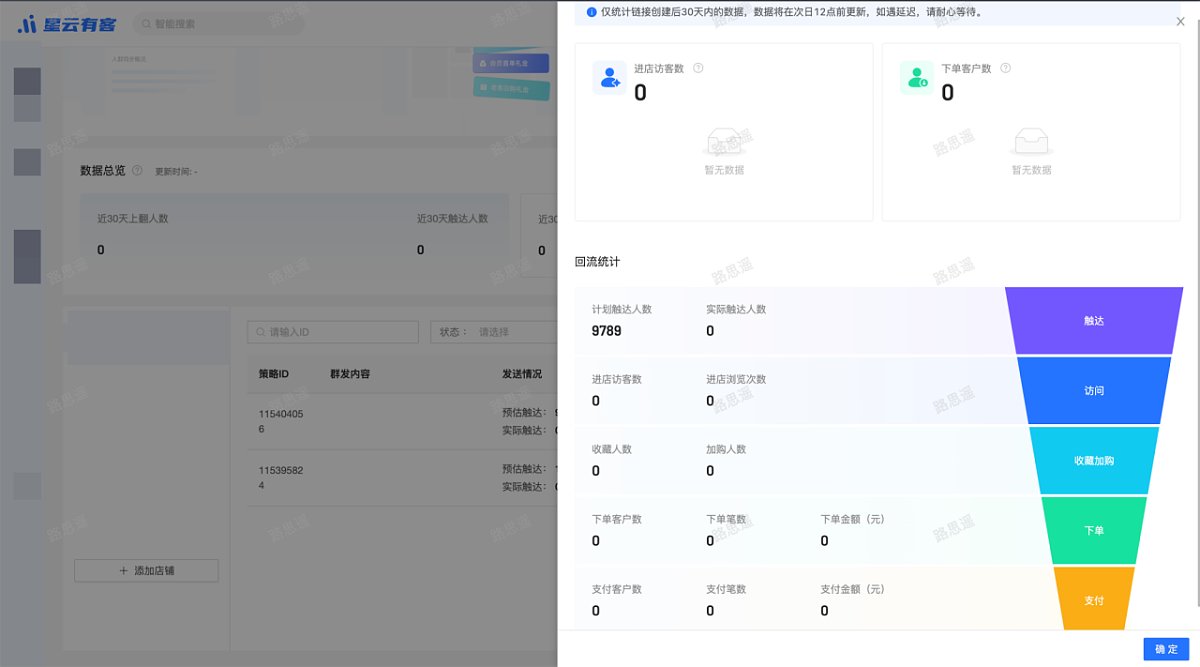Select the purple 触达 funnel segment

[x=1094, y=321]
